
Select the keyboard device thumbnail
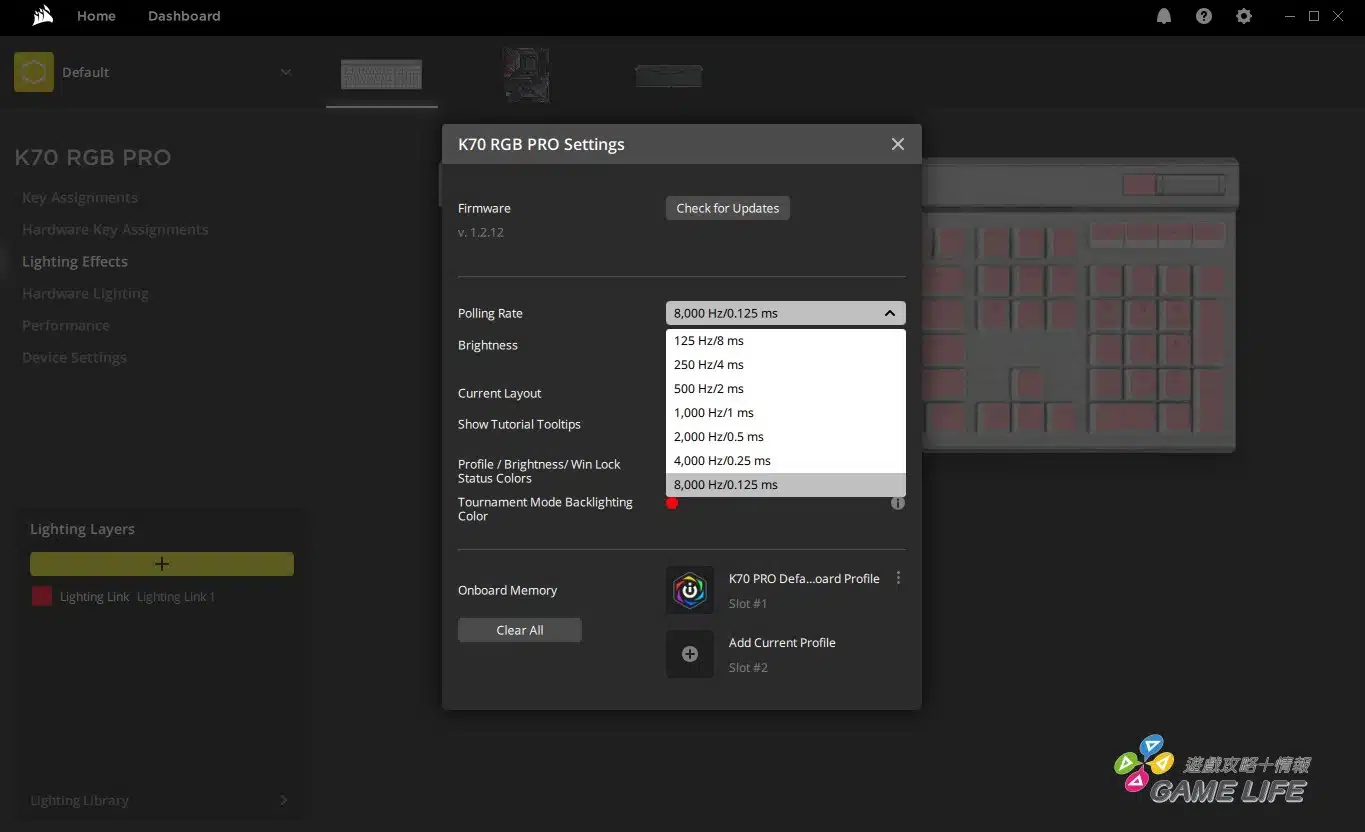381,75
